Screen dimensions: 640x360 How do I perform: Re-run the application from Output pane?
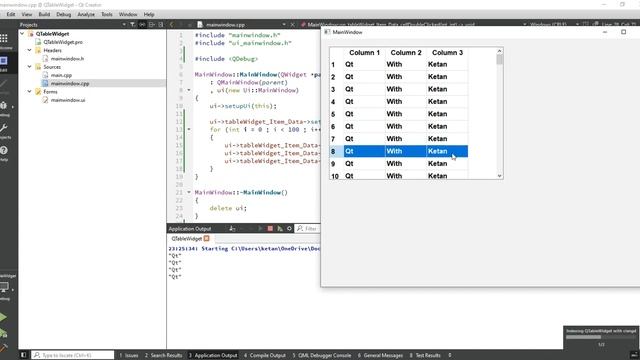click(260, 229)
